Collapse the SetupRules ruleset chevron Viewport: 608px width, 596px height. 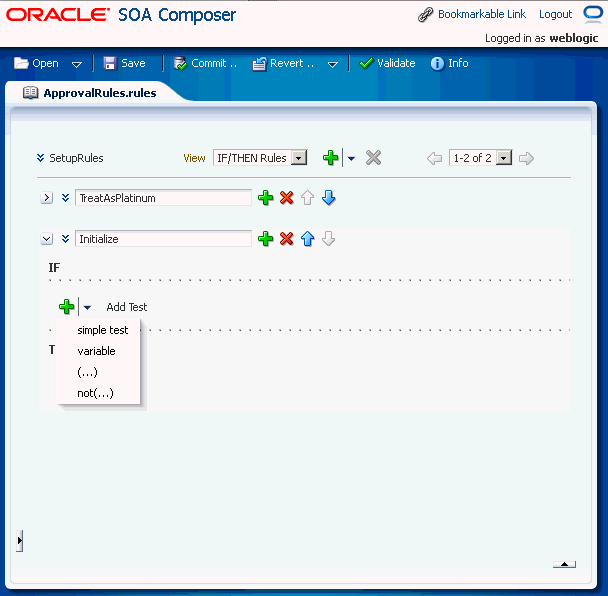coord(40,158)
